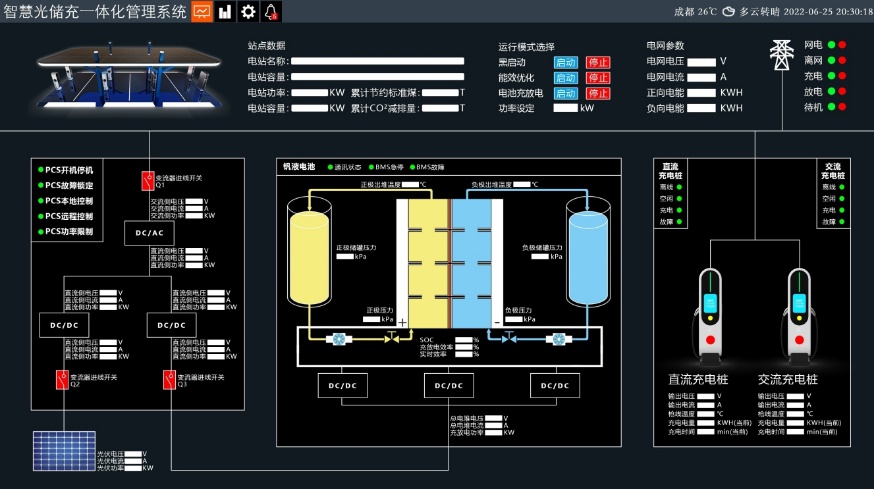
Task: Toggle the Q2 converter inlet switch
Action: pyautogui.click(x=61, y=378)
